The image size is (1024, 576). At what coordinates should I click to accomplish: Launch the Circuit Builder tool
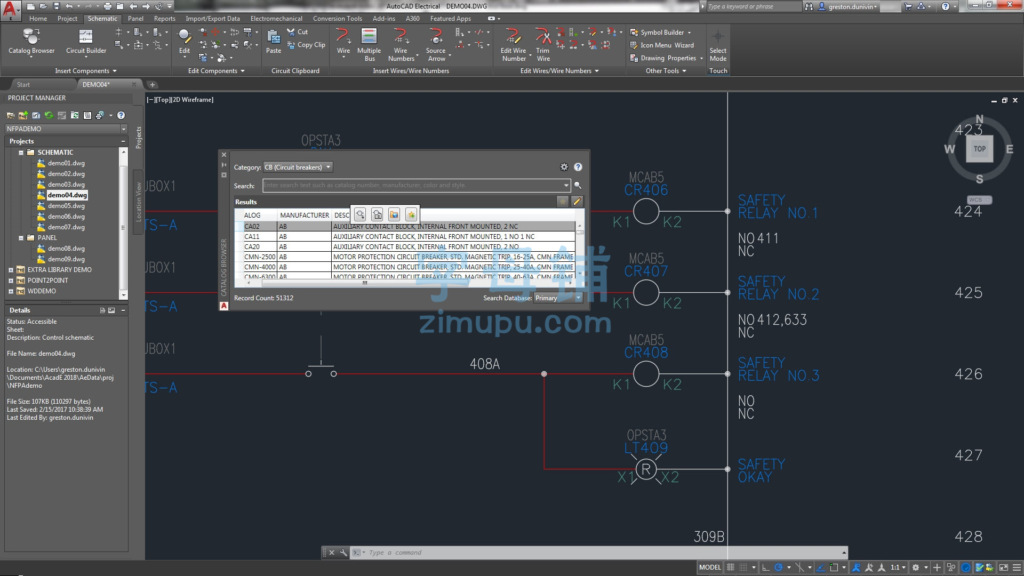coord(86,42)
